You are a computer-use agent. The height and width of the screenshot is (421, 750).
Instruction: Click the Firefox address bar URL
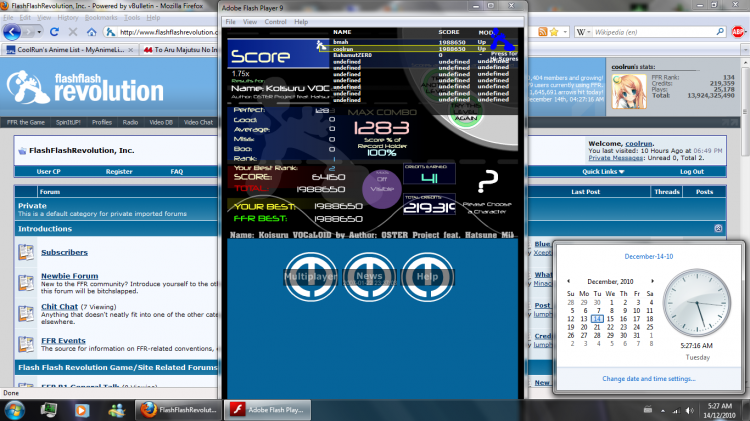click(x=168, y=32)
